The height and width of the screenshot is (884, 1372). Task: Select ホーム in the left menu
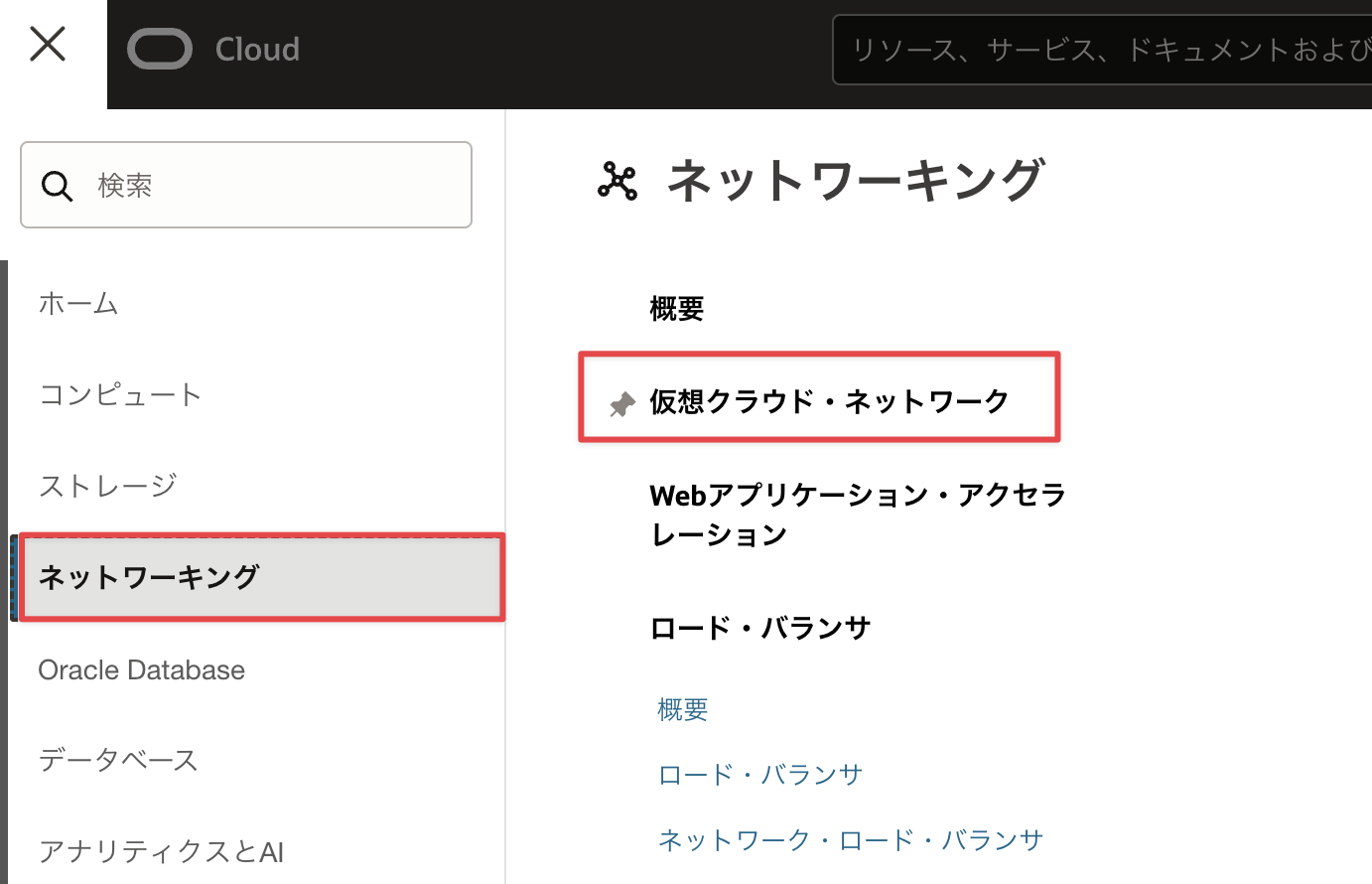click(78, 304)
